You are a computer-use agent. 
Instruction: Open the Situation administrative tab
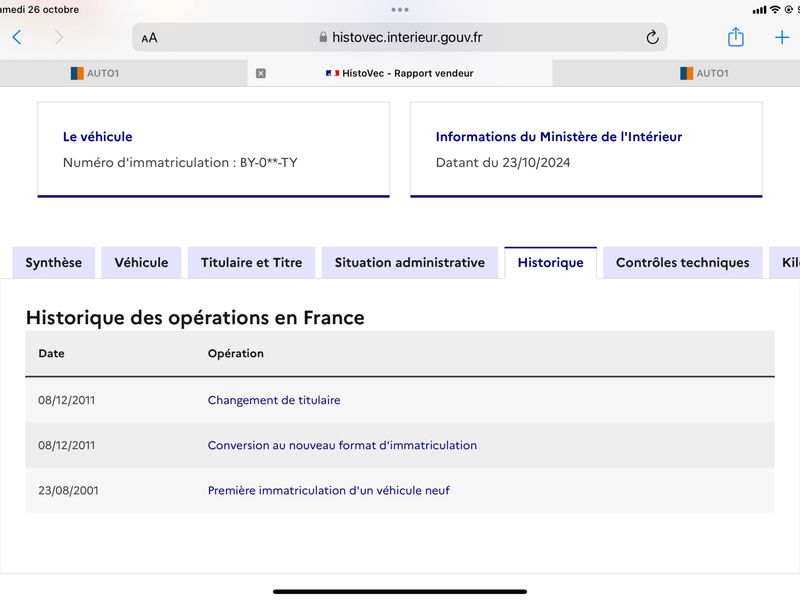(x=410, y=263)
